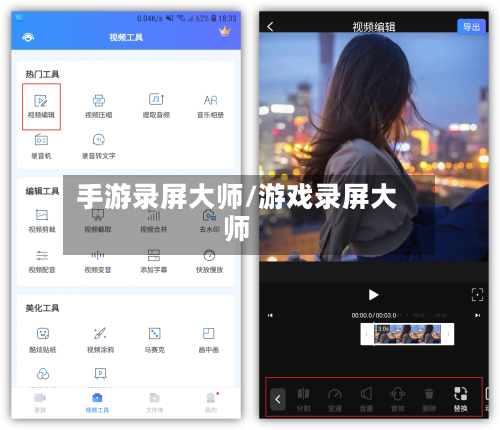The height and width of the screenshot is (430, 500).
Task: Tap the gold crown VIP icon
Action: (225, 31)
